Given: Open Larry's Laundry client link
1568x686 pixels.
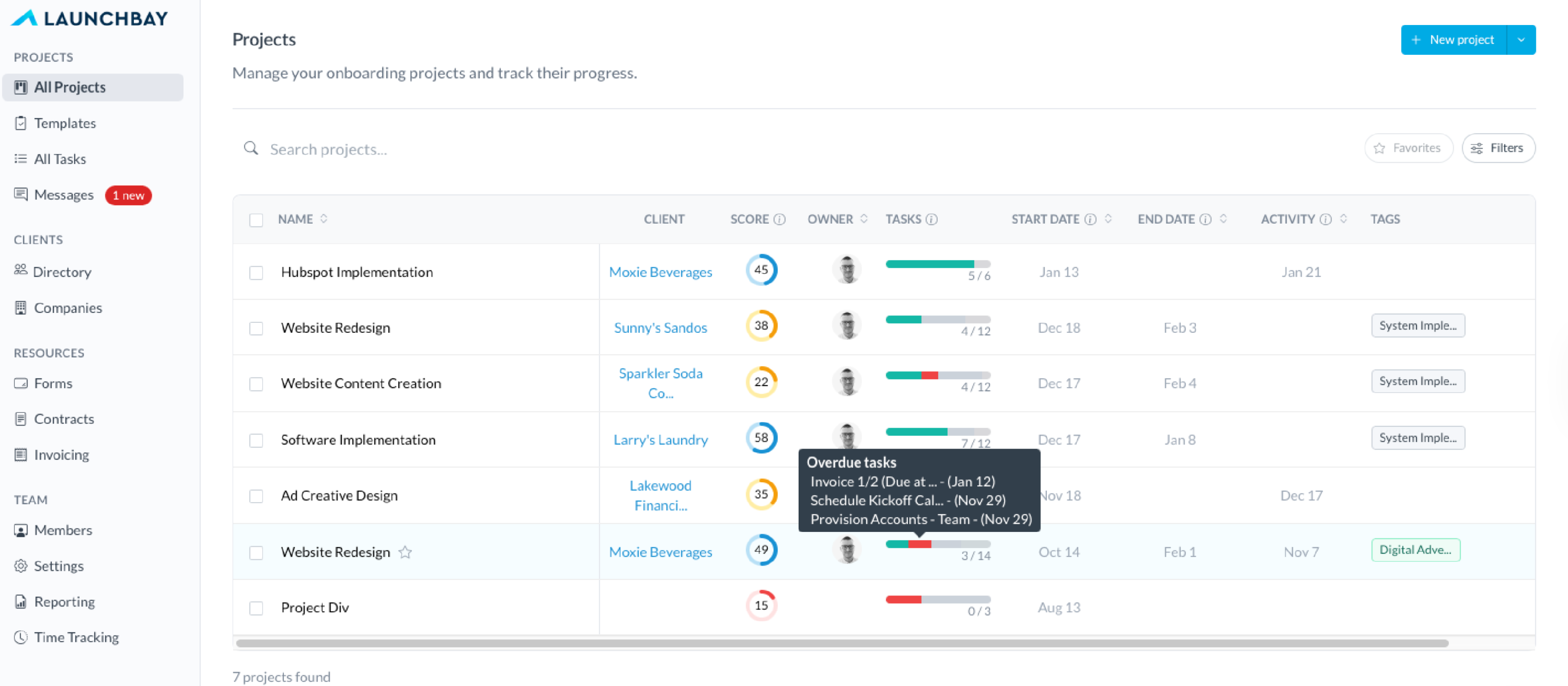Looking at the screenshot, I should (x=661, y=439).
